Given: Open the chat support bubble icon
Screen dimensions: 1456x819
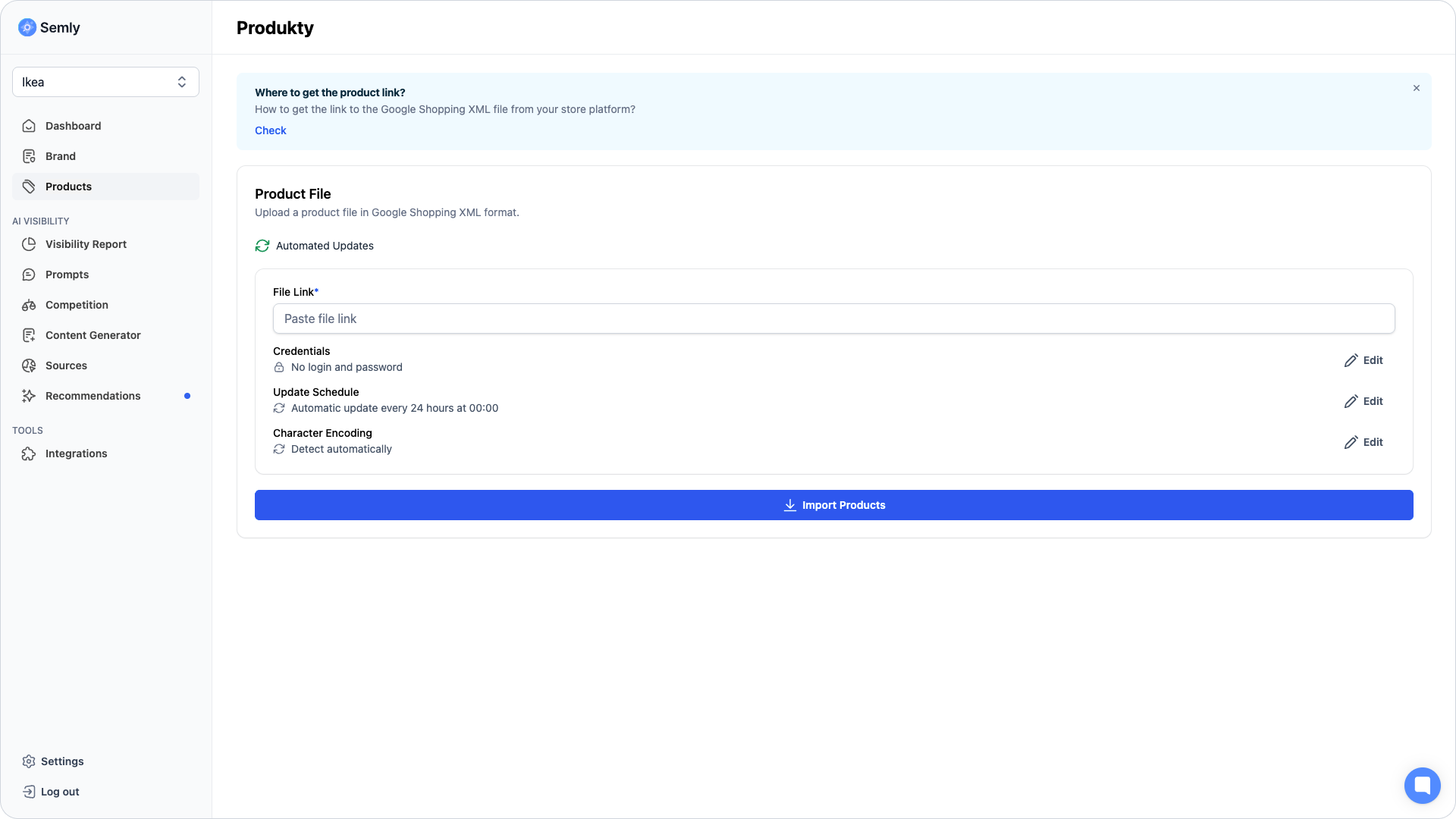Looking at the screenshot, I should [1422, 785].
